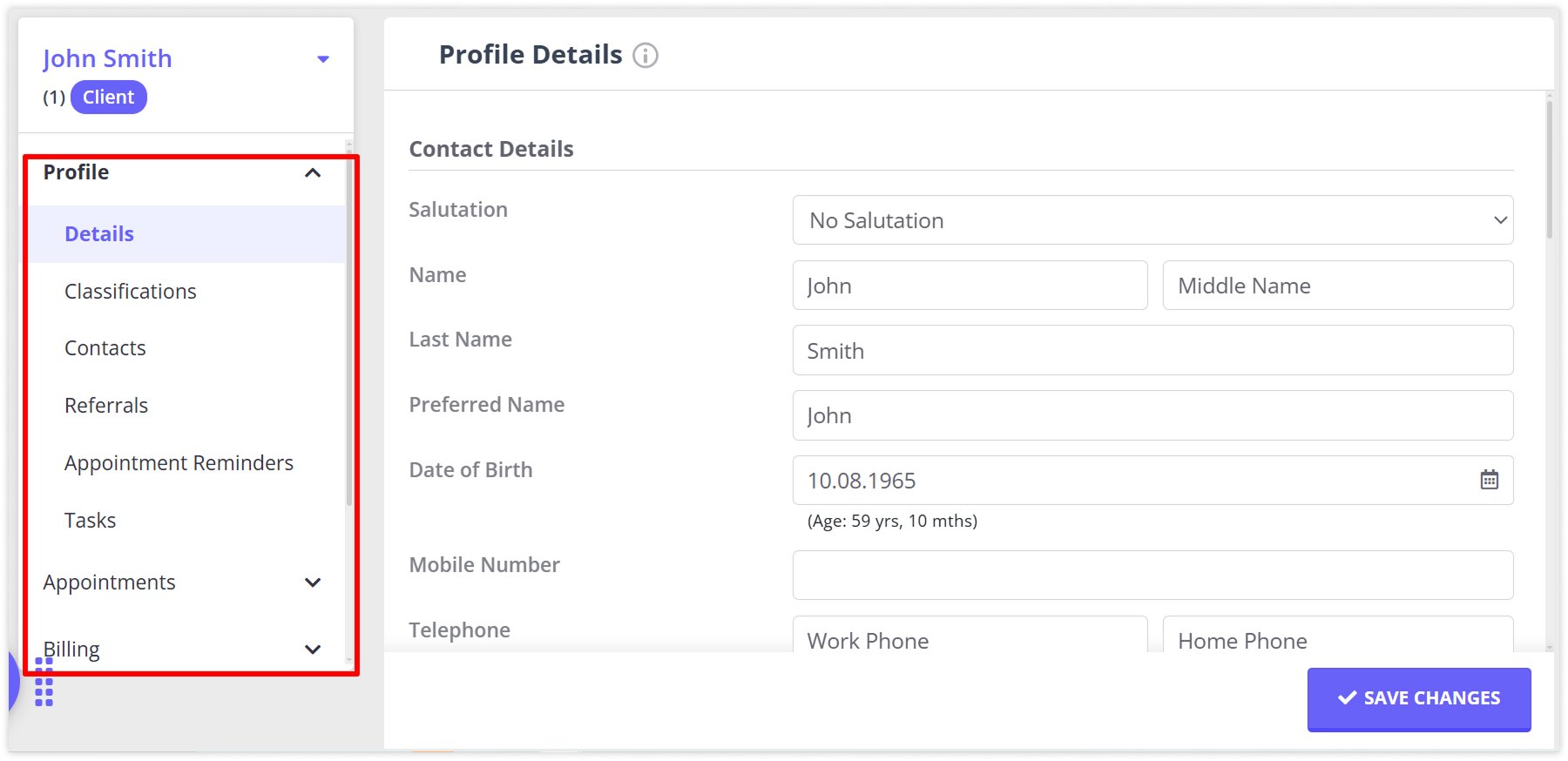The image size is (1568, 761).
Task: Collapse the Profile section
Action: 313,172
